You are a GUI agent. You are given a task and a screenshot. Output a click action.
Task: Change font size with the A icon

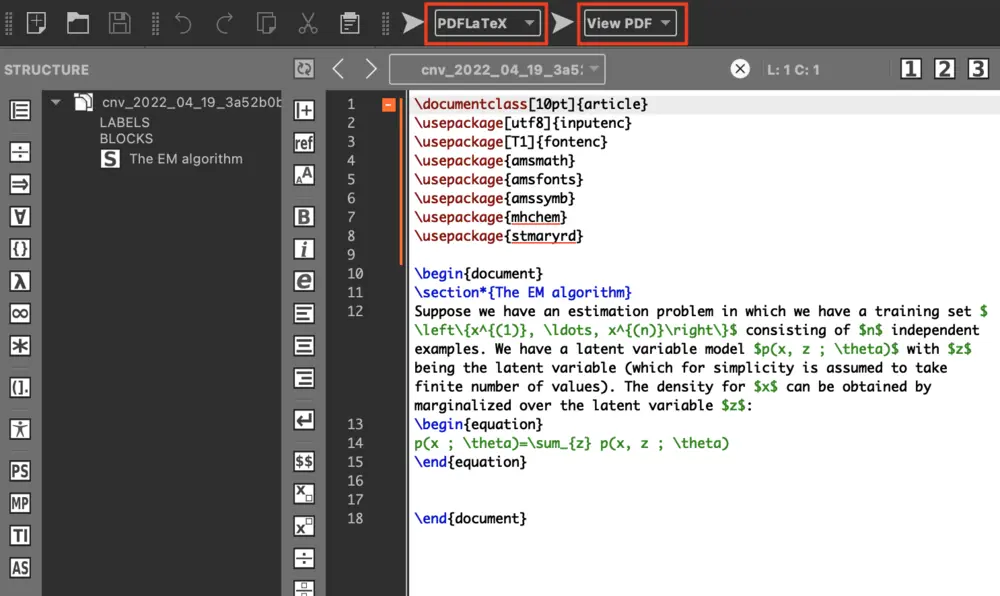304,175
